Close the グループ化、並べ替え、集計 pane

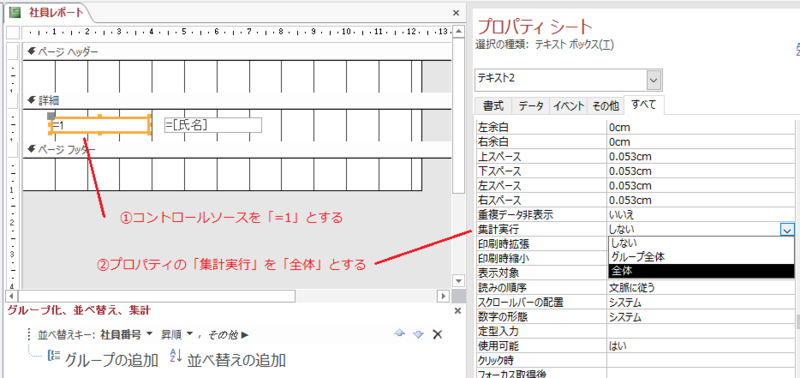[x=457, y=311]
